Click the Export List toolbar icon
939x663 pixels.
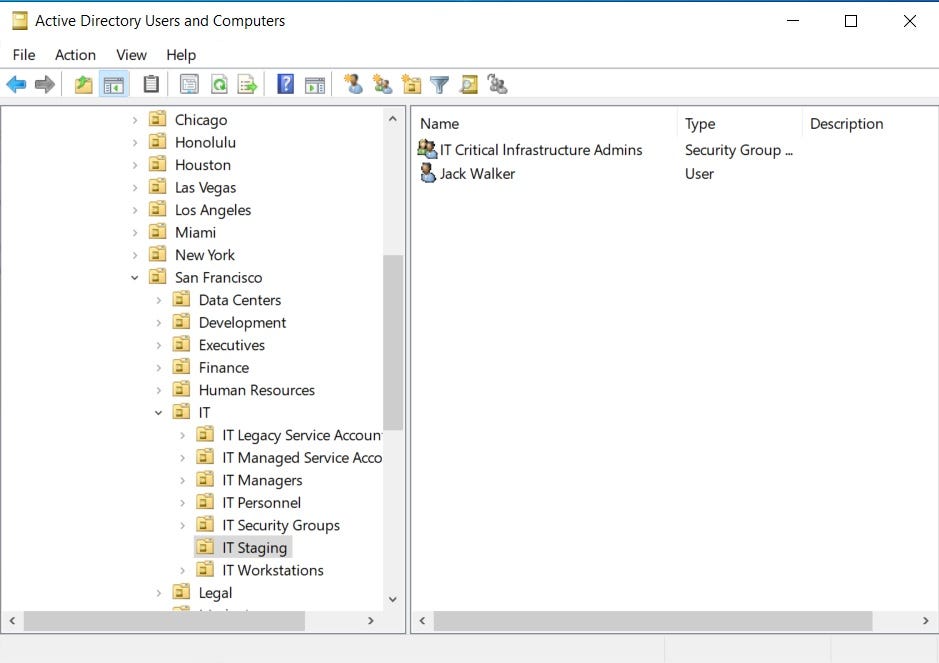click(247, 84)
